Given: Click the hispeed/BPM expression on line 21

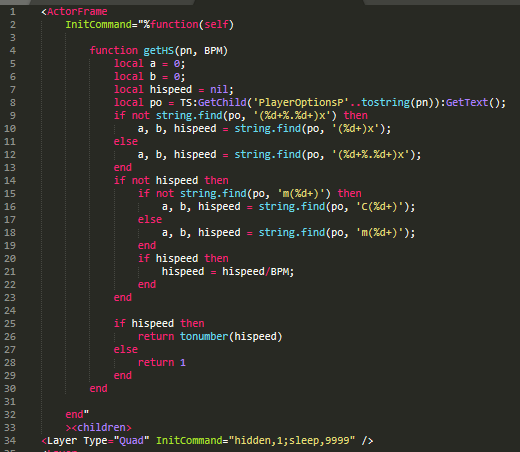Looking at the screenshot, I should (x=255, y=272).
